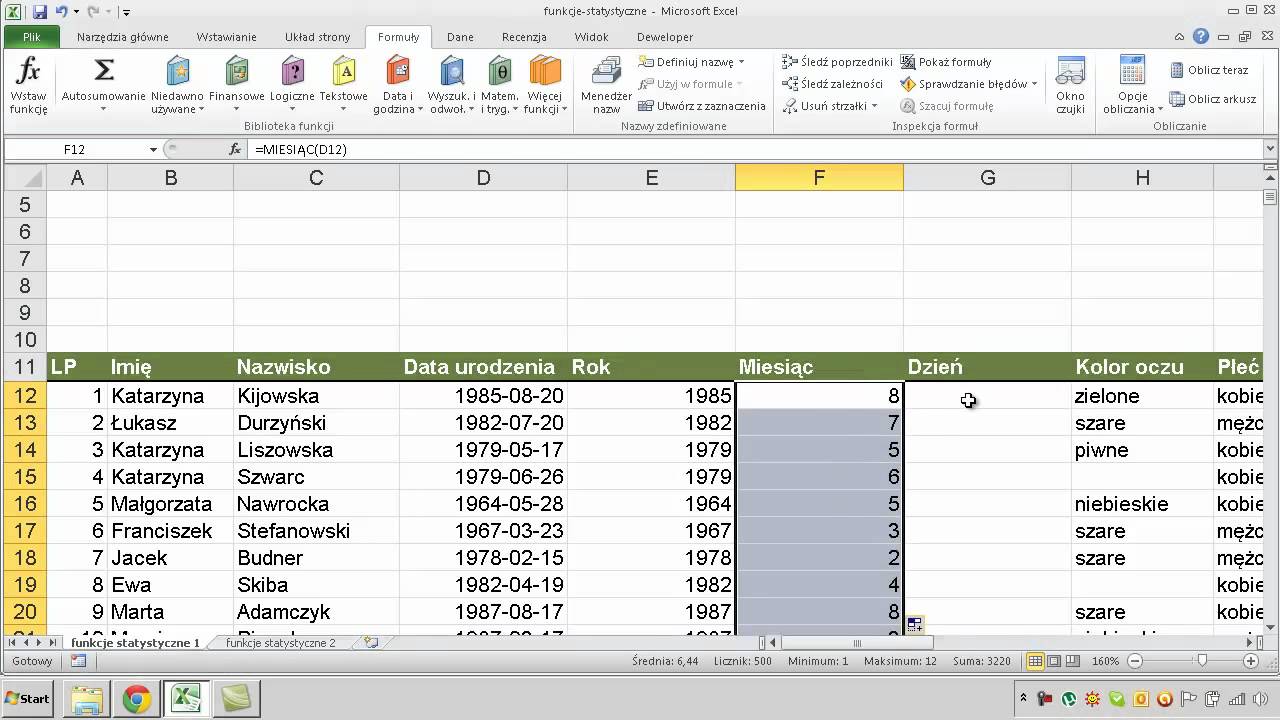Click the zoom in plus button
Screen dimensions: 1280x720
(x=1251, y=661)
